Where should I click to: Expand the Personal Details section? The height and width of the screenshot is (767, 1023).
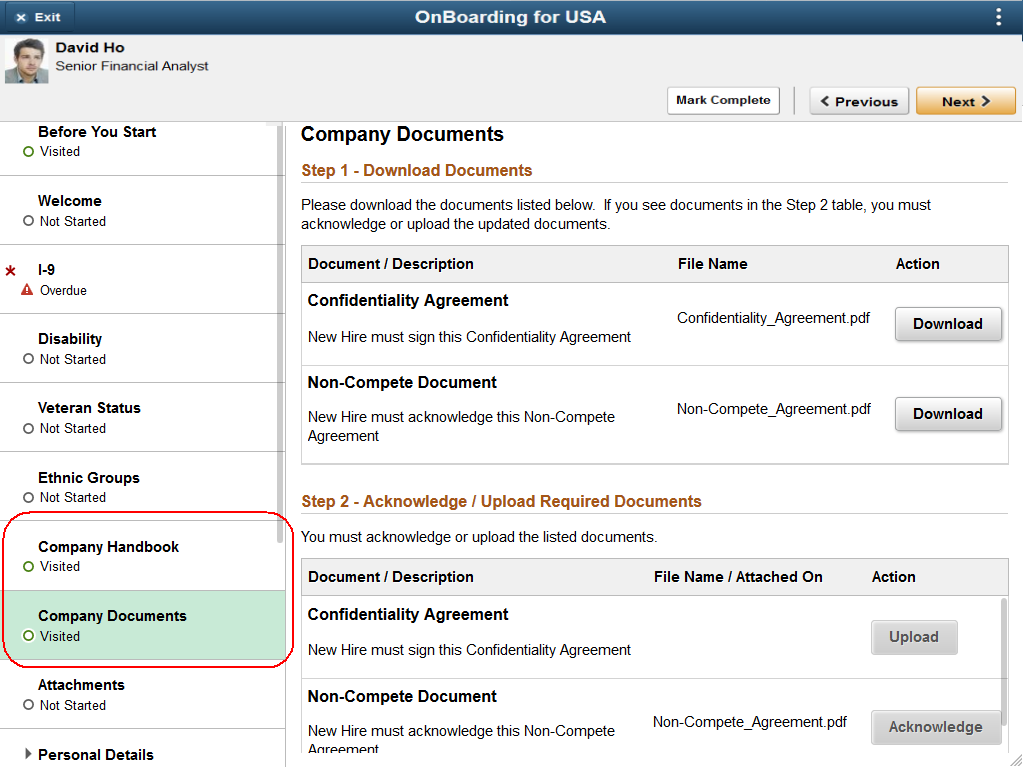click(x=28, y=754)
